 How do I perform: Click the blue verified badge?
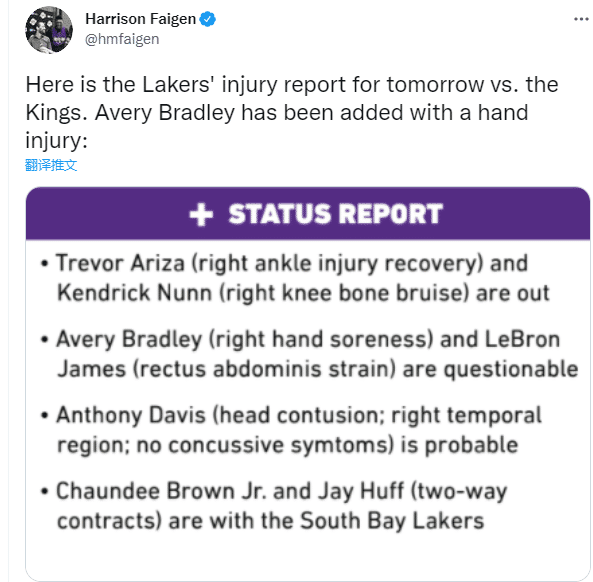208,19
